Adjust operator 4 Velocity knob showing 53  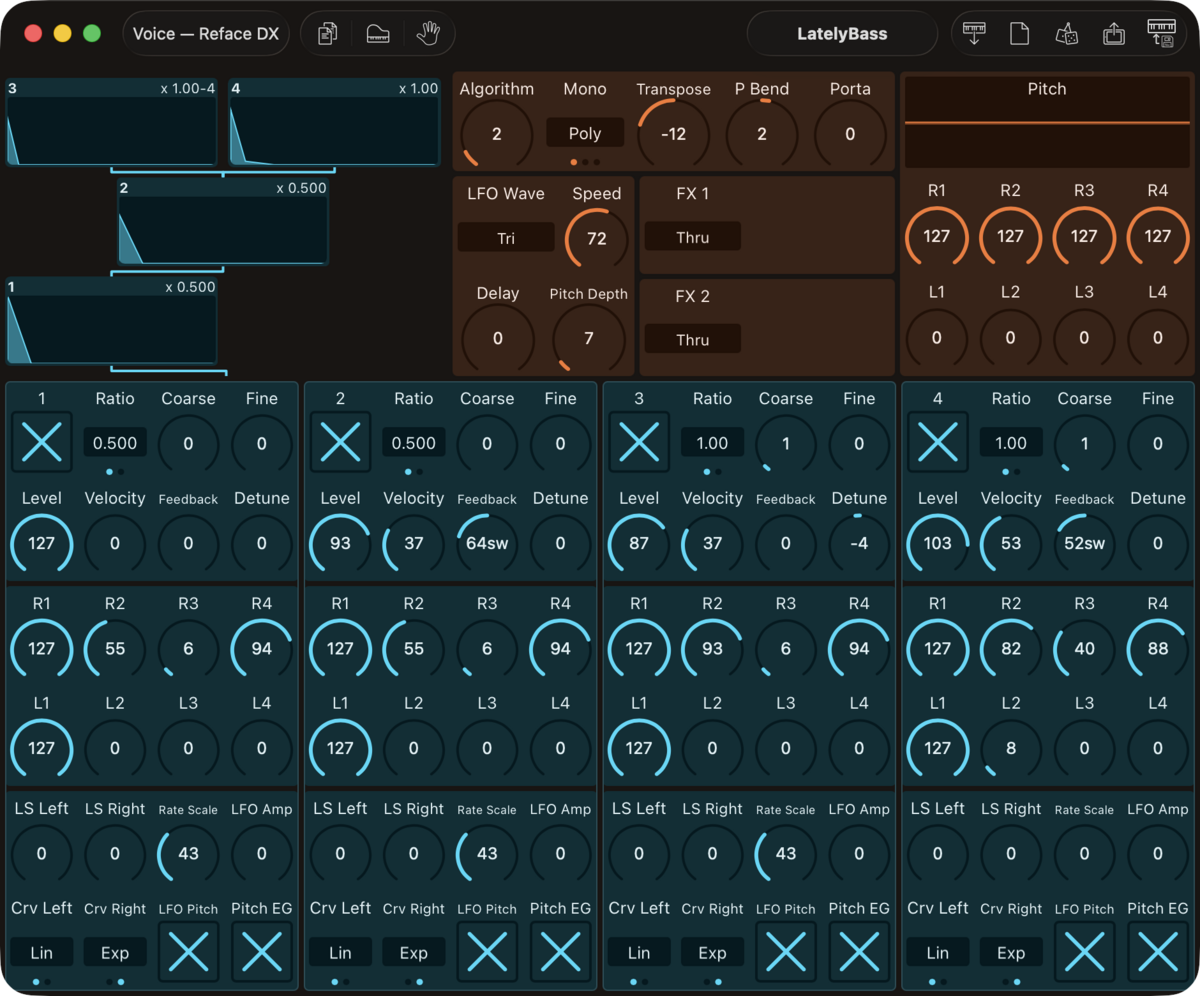1011,544
